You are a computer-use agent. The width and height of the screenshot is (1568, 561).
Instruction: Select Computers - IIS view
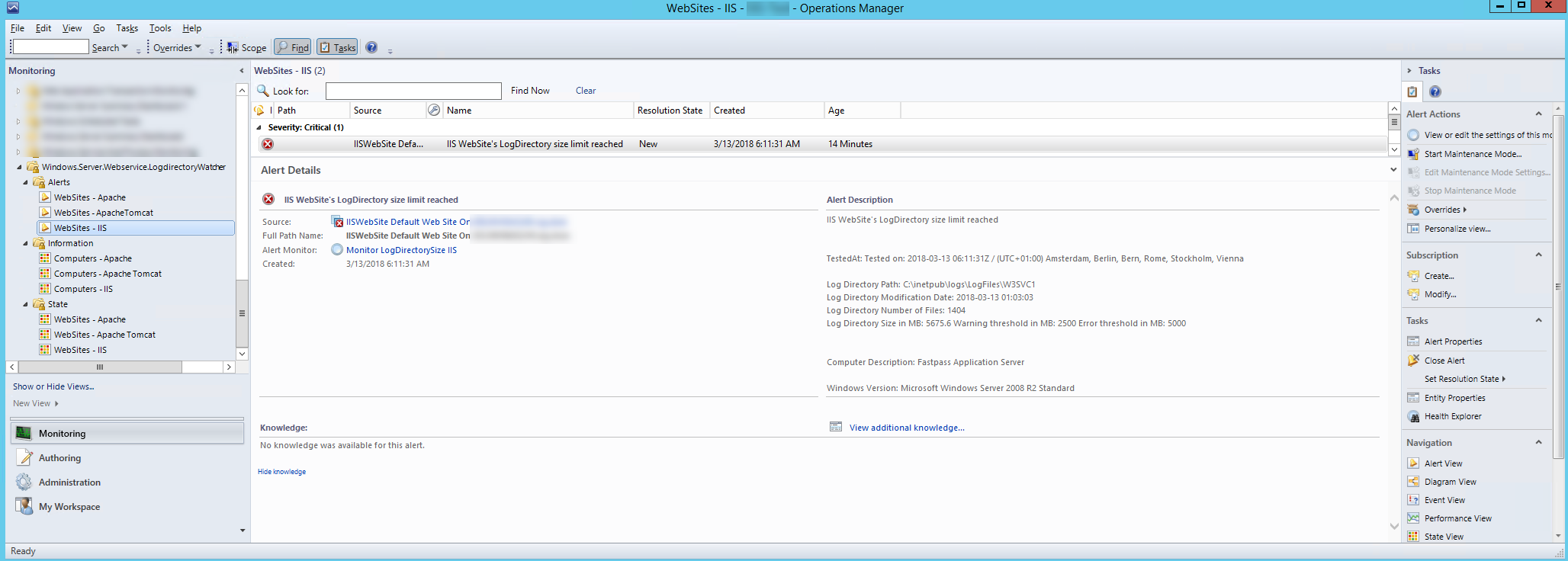point(83,289)
